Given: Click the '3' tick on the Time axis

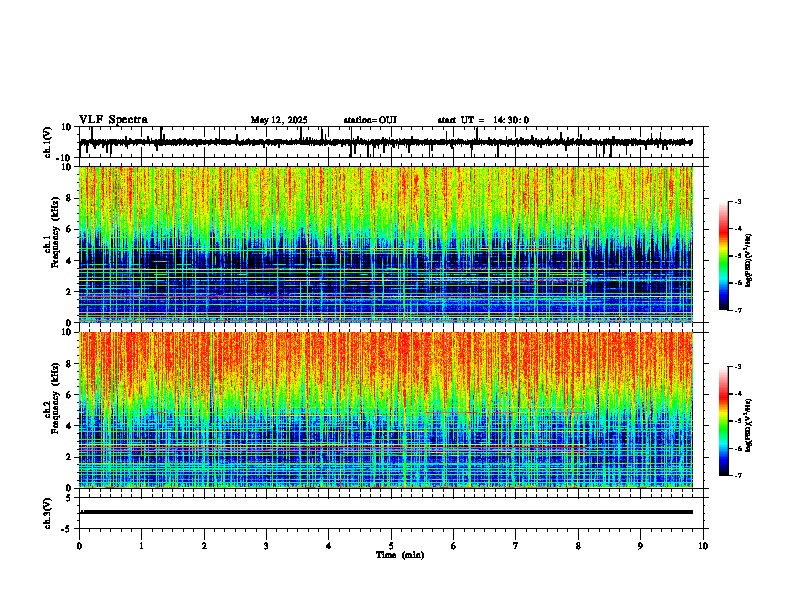Looking at the screenshot, I should 266,546.
